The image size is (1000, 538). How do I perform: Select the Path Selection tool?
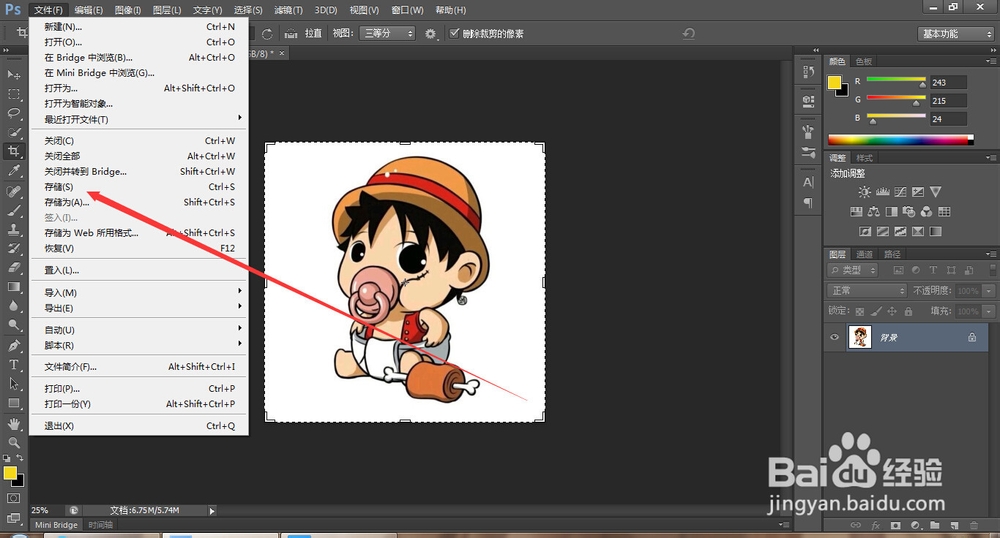[13, 384]
